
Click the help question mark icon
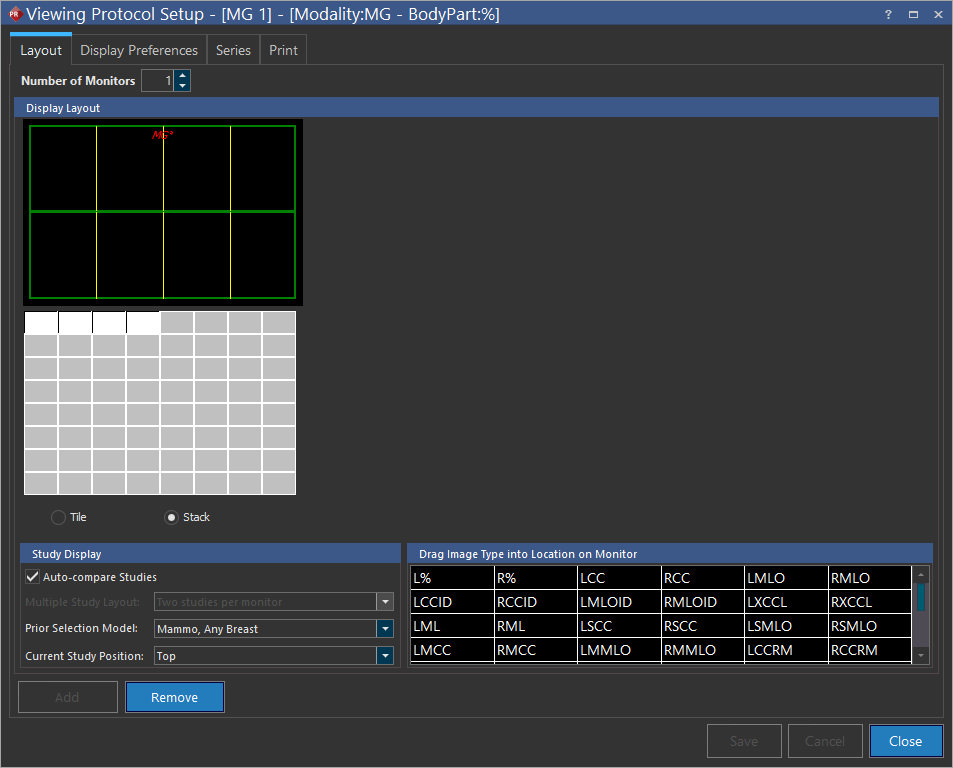pyautogui.click(x=888, y=15)
